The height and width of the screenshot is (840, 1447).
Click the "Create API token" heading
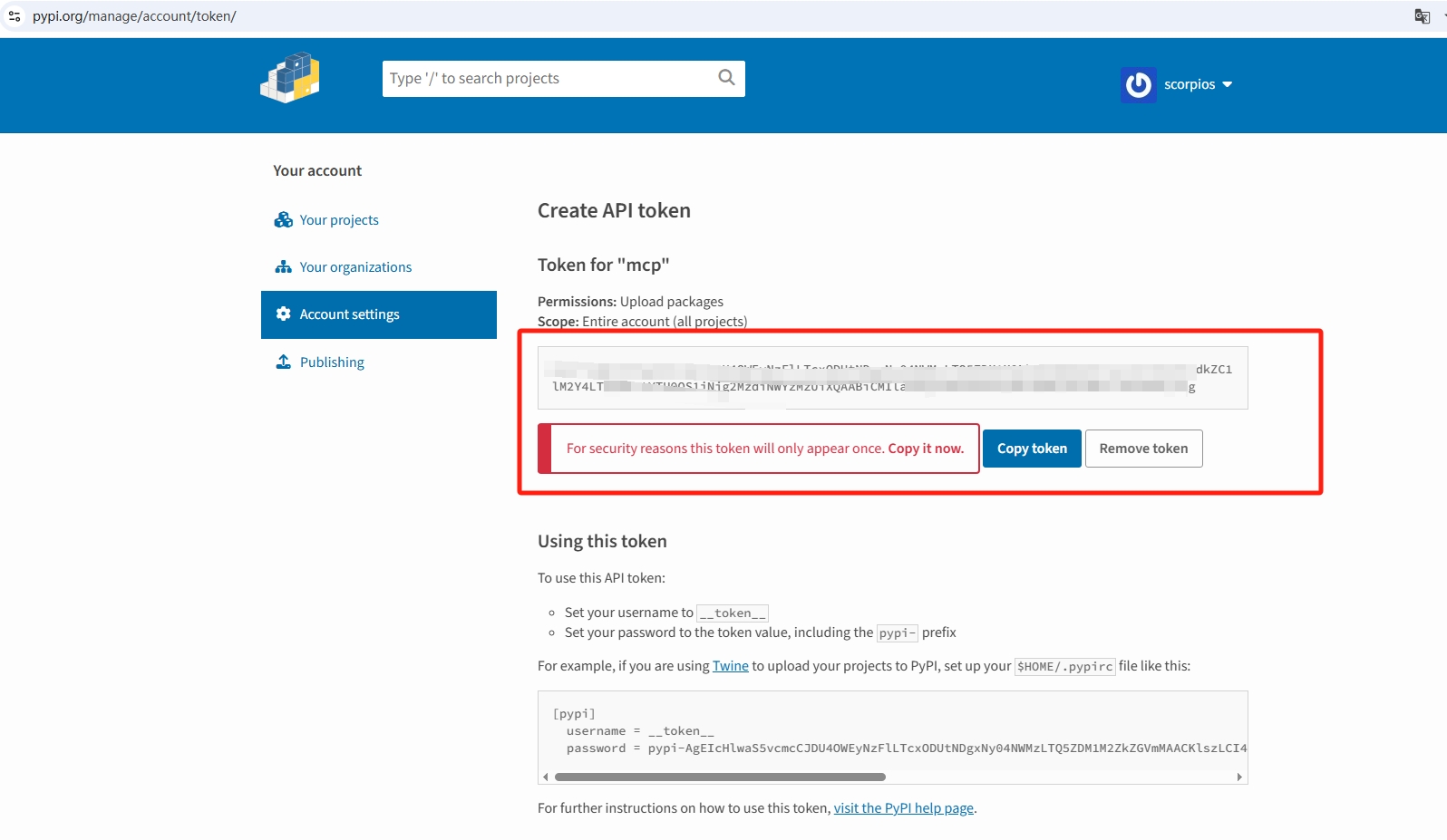pyautogui.click(x=614, y=211)
